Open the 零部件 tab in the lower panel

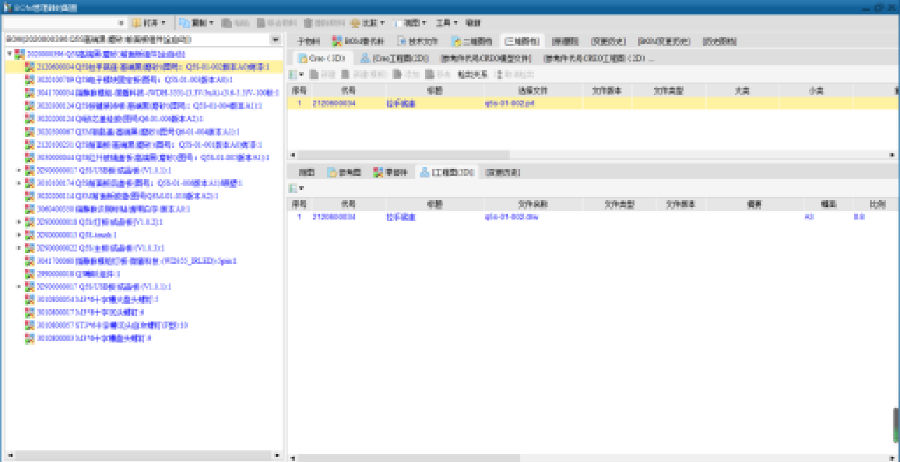(390, 172)
